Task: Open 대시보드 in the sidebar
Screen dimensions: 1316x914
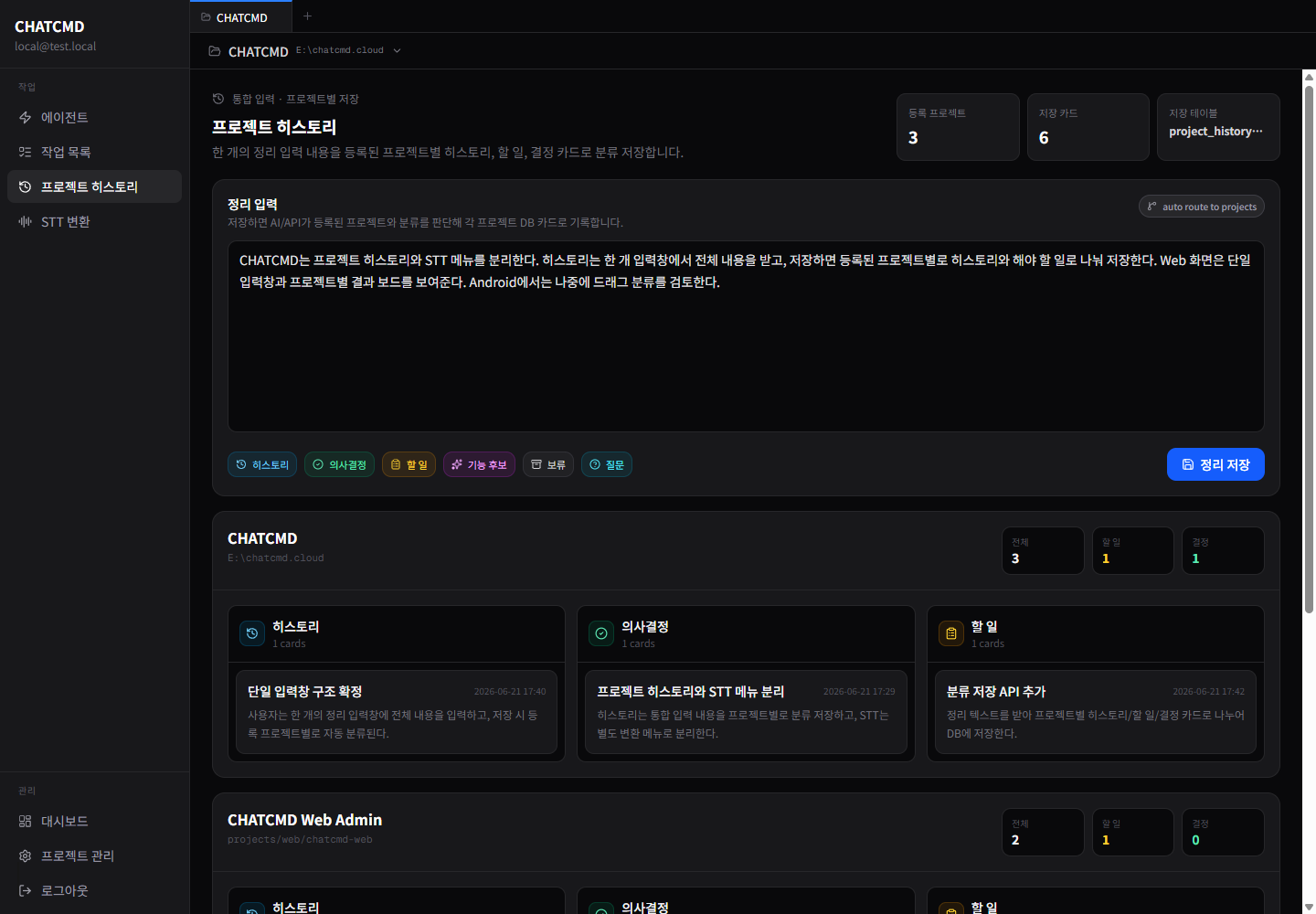Action: pyautogui.click(x=94, y=821)
